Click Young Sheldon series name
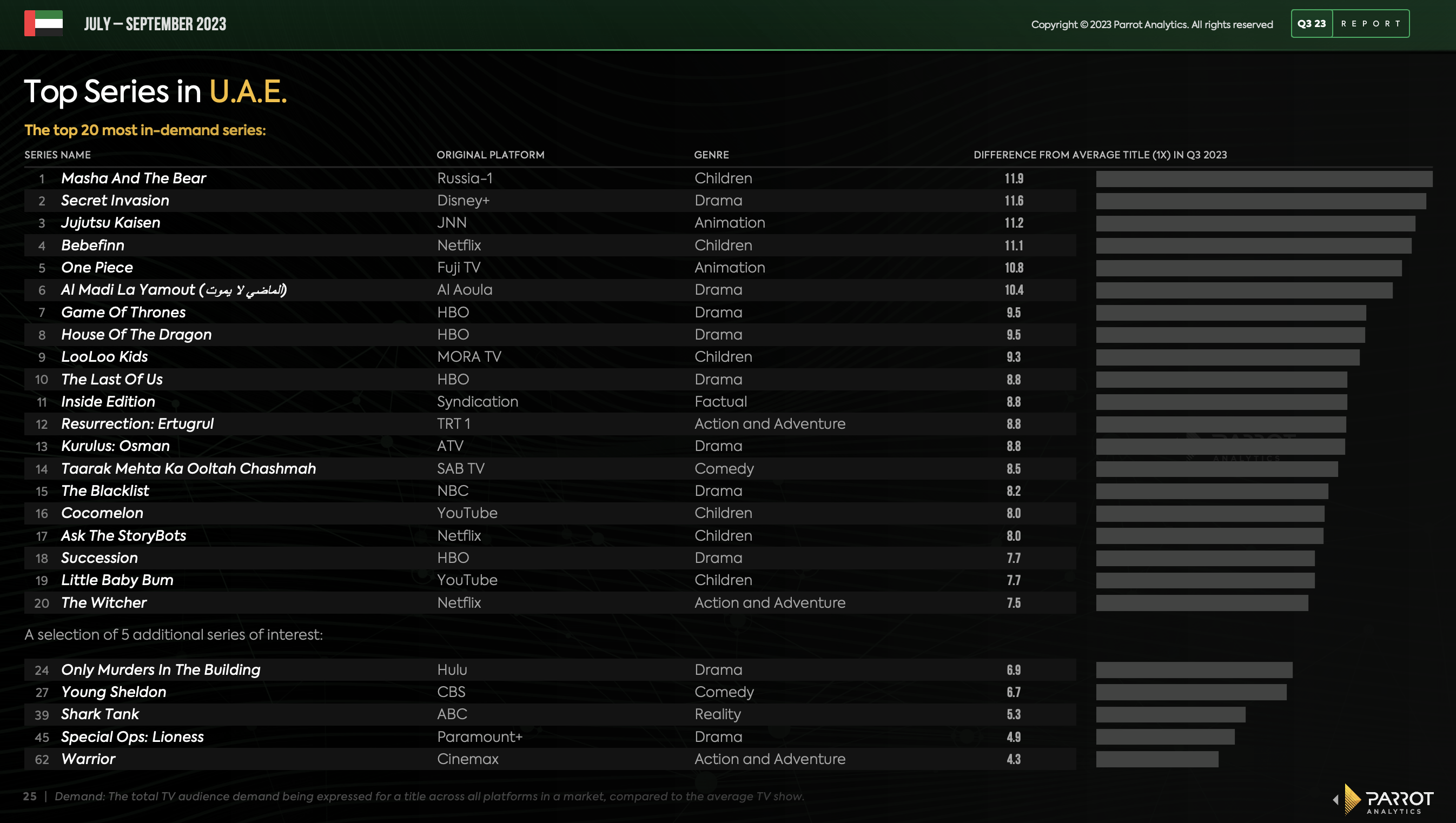Viewport: 1456px width, 823px height. pyautogui.click(x=114, y=692)
